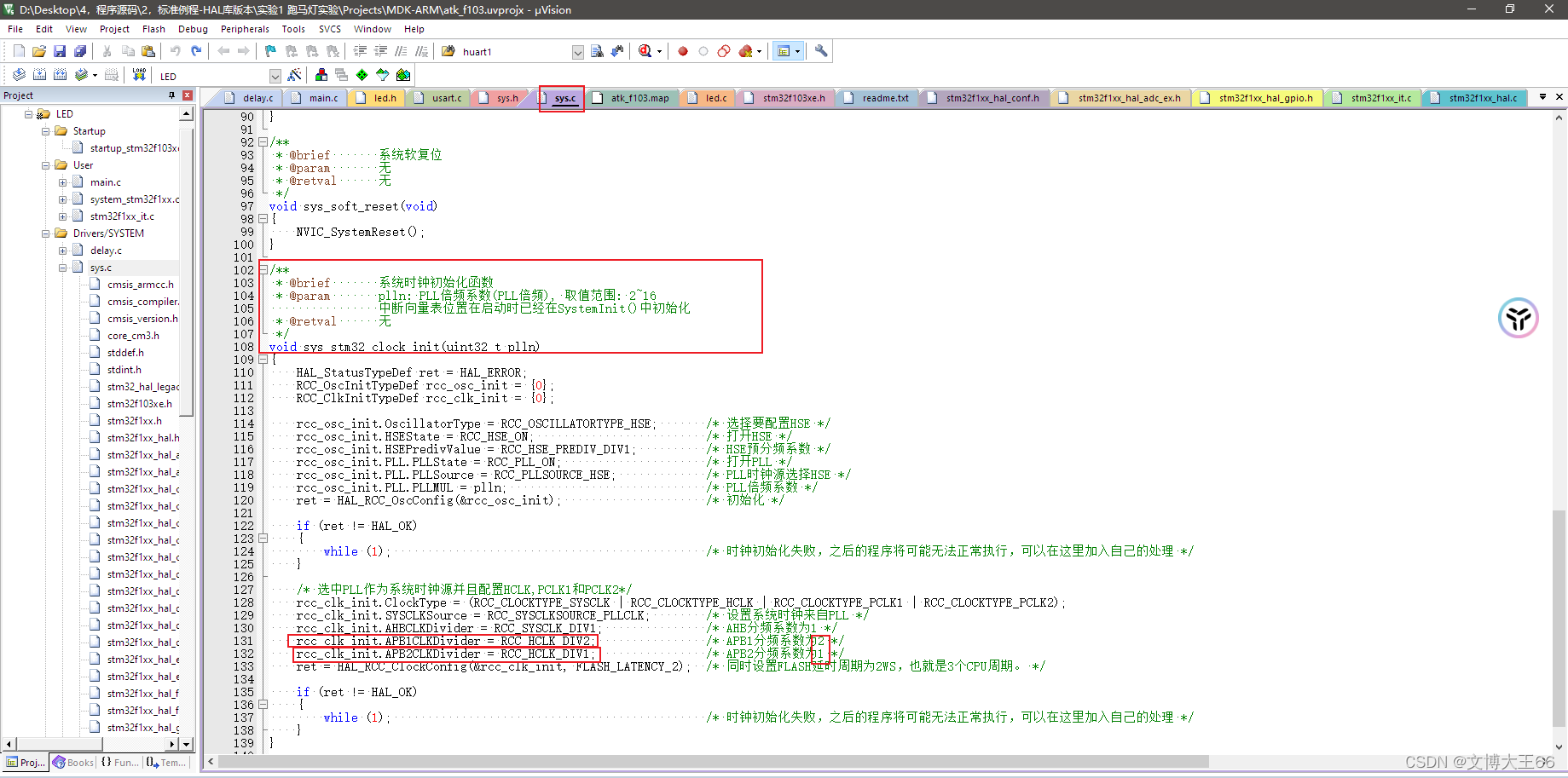Switch to the readme.txt tab
Viewport: 1568px width, 778px height.
tap(877, 98)
